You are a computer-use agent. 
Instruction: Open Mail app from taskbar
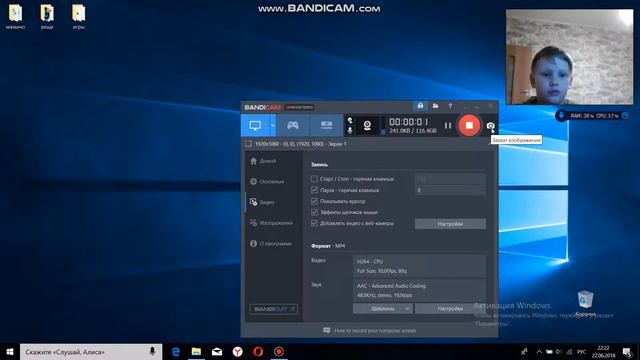(x=217, y=352)
